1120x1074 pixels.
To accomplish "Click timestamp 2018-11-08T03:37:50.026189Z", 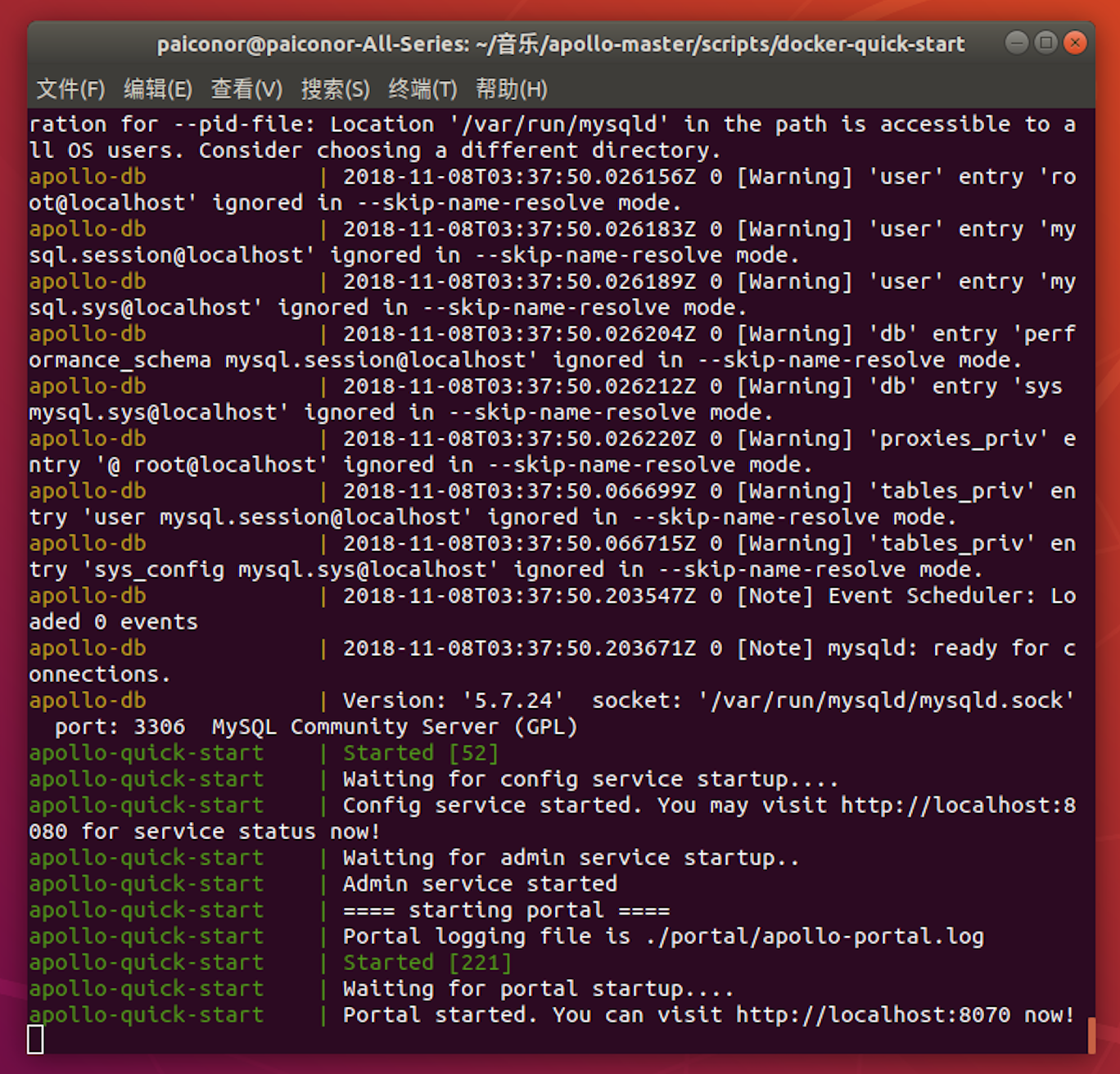I will pyautogui.click(x=520, y=282).
